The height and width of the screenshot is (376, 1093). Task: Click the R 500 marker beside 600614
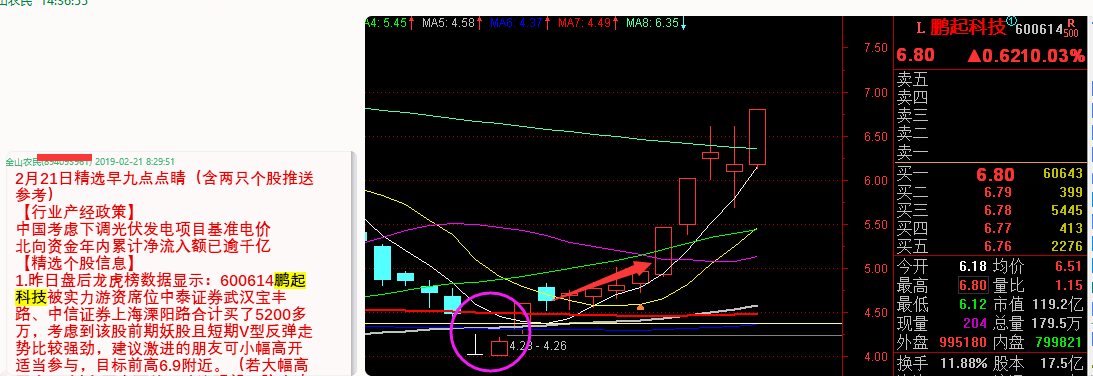(1071, 28)
